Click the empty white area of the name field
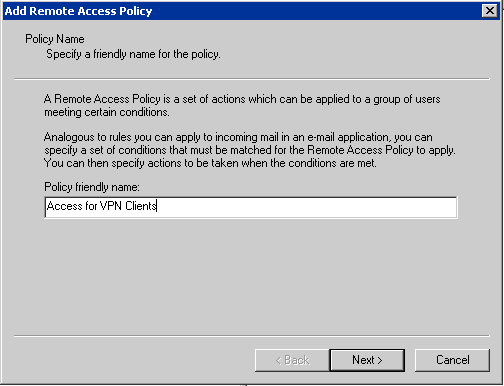This screenshot has width=504, height=386. tap(307, 207)
